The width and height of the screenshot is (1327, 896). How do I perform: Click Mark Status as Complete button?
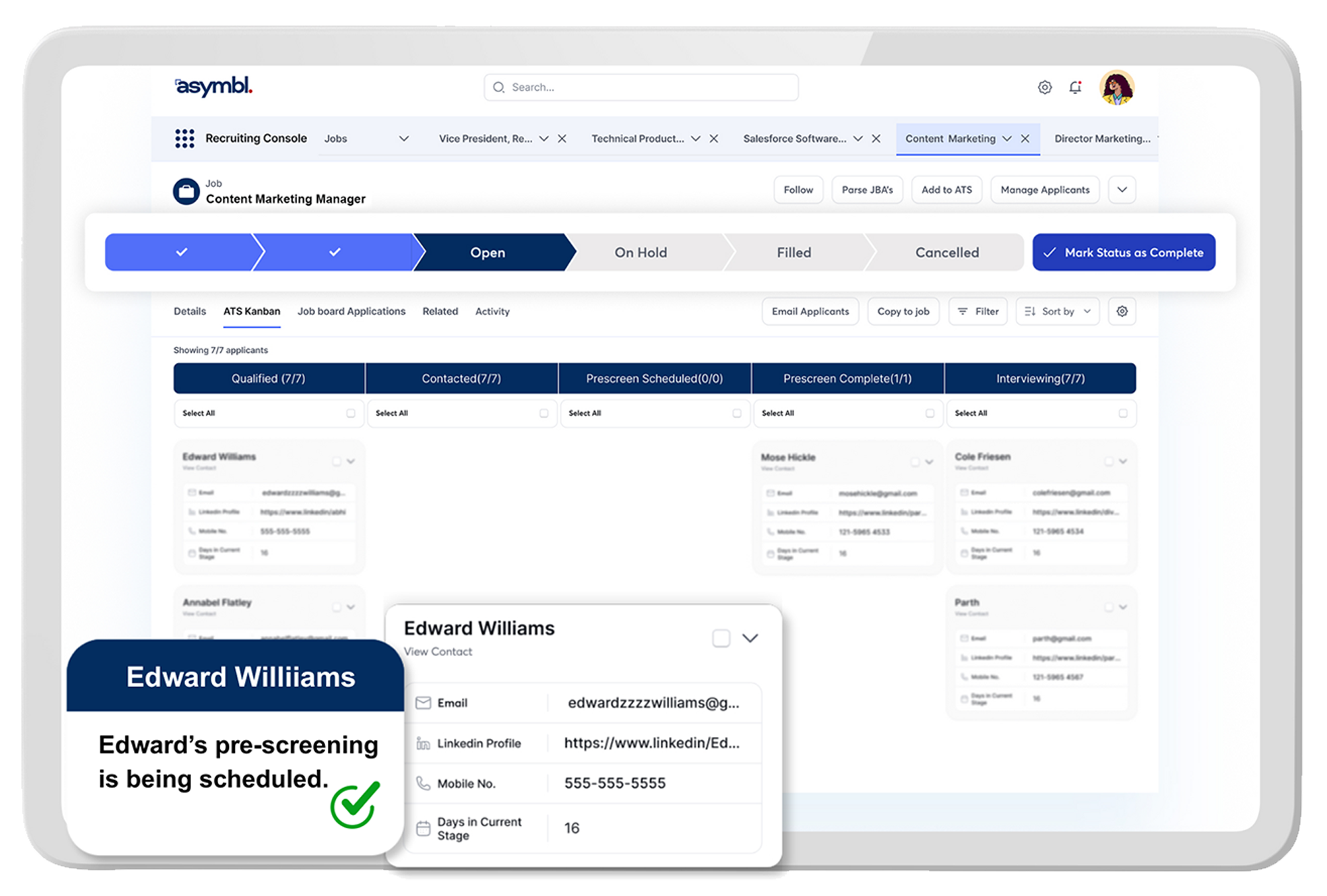tap(1123, 253)
